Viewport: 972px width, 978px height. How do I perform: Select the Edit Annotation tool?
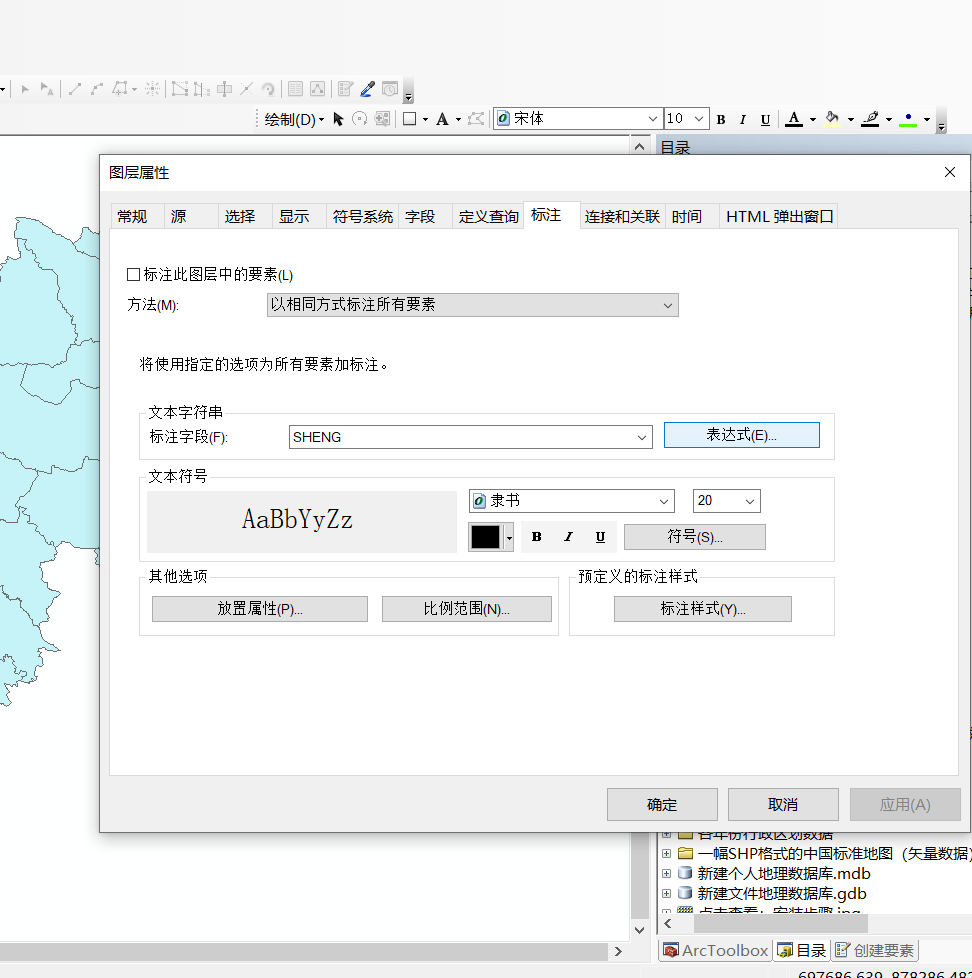46,89
